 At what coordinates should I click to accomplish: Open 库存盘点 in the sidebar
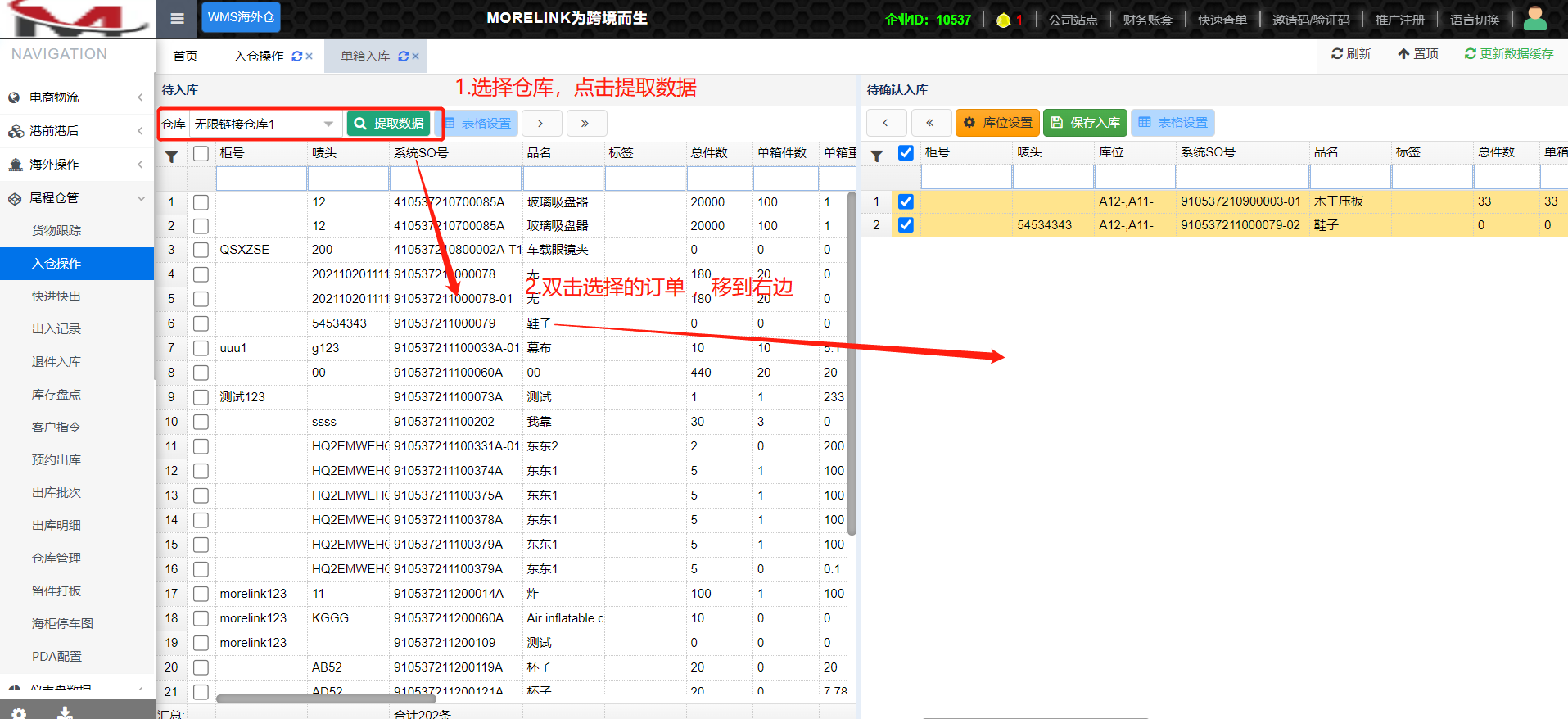pos(56,395)
